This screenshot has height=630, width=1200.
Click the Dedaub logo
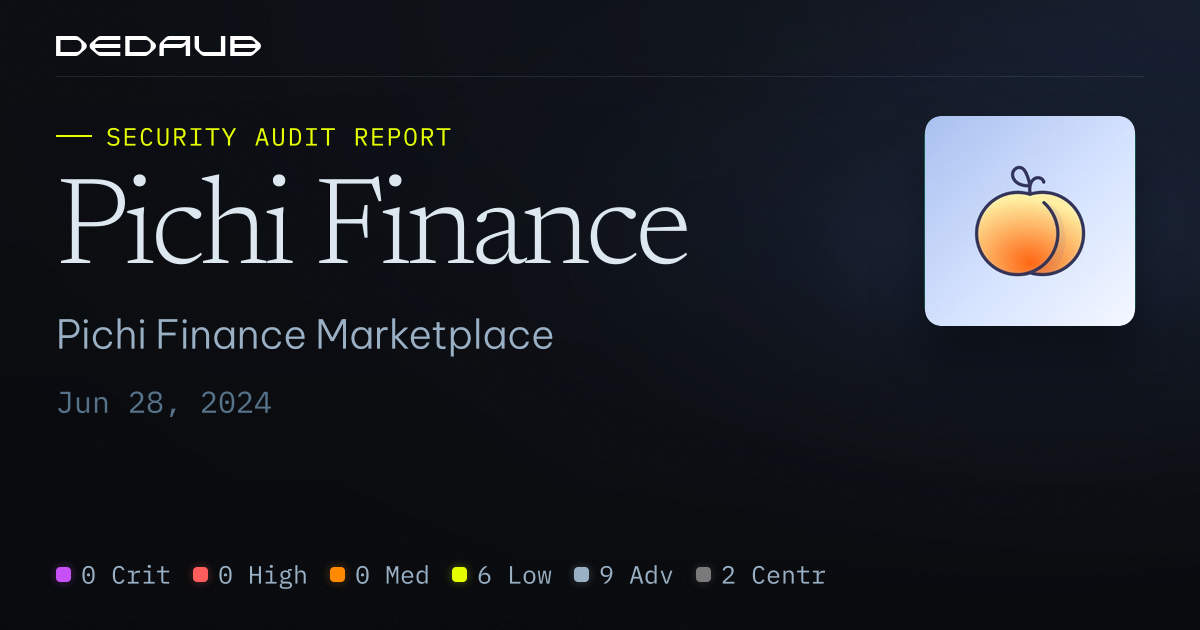(x=158, y=46)
